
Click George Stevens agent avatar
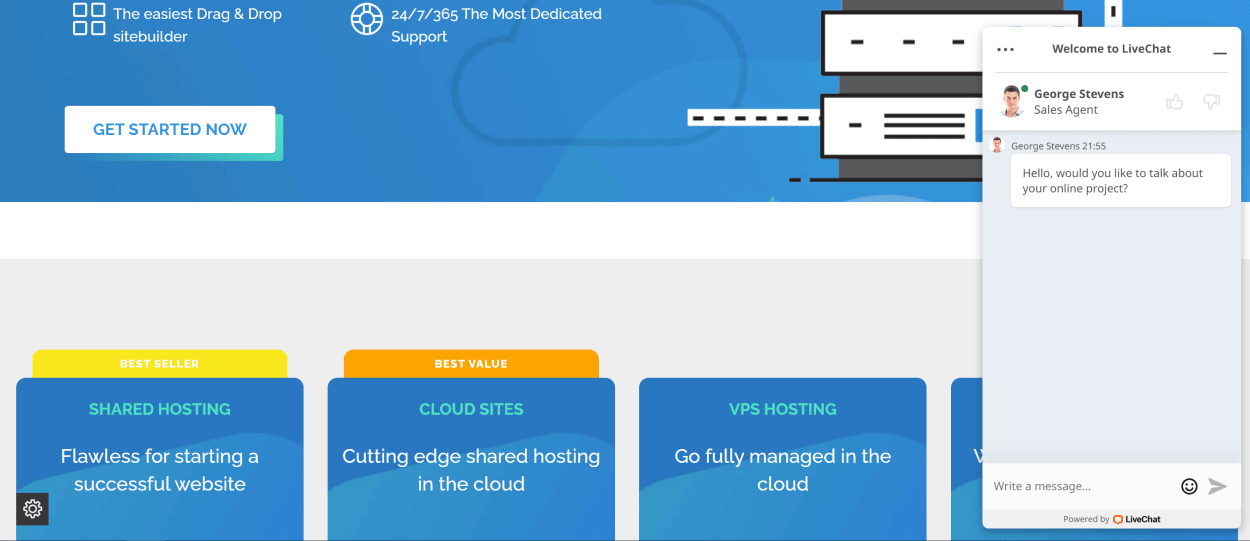[1012, 101]
